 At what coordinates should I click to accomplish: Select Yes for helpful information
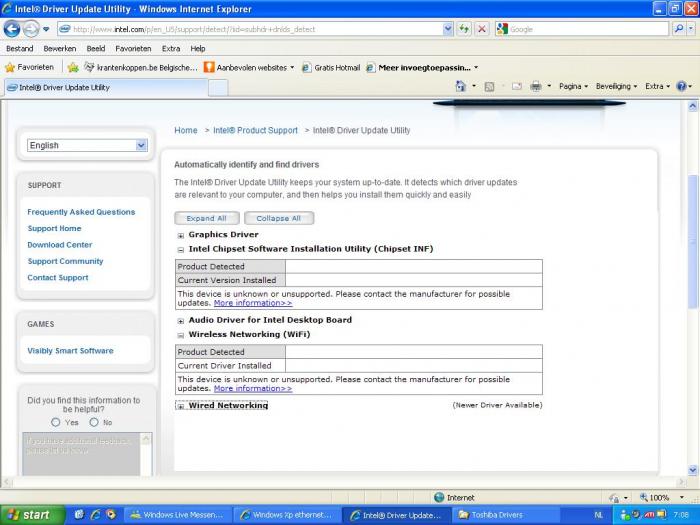(55, 422)
